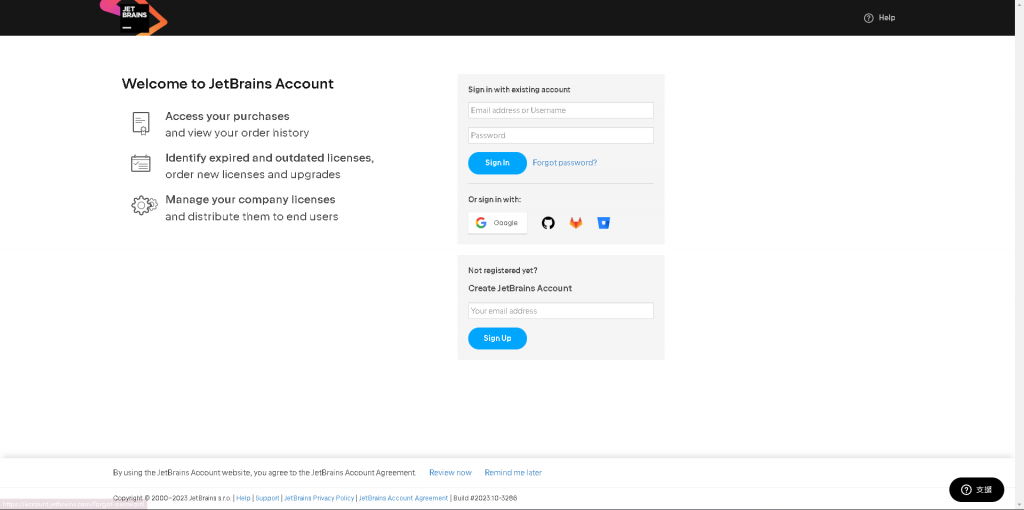Open the support chat widget button

pyautogui.click(x=976, y=490)
